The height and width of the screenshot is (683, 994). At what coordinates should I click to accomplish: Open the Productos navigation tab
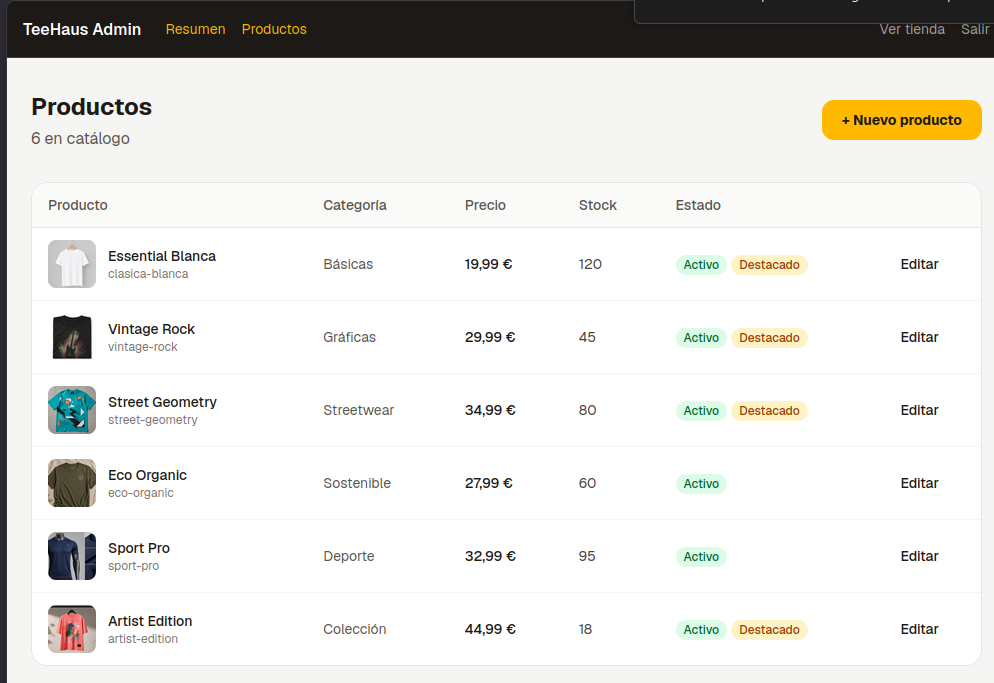(274, 29)
